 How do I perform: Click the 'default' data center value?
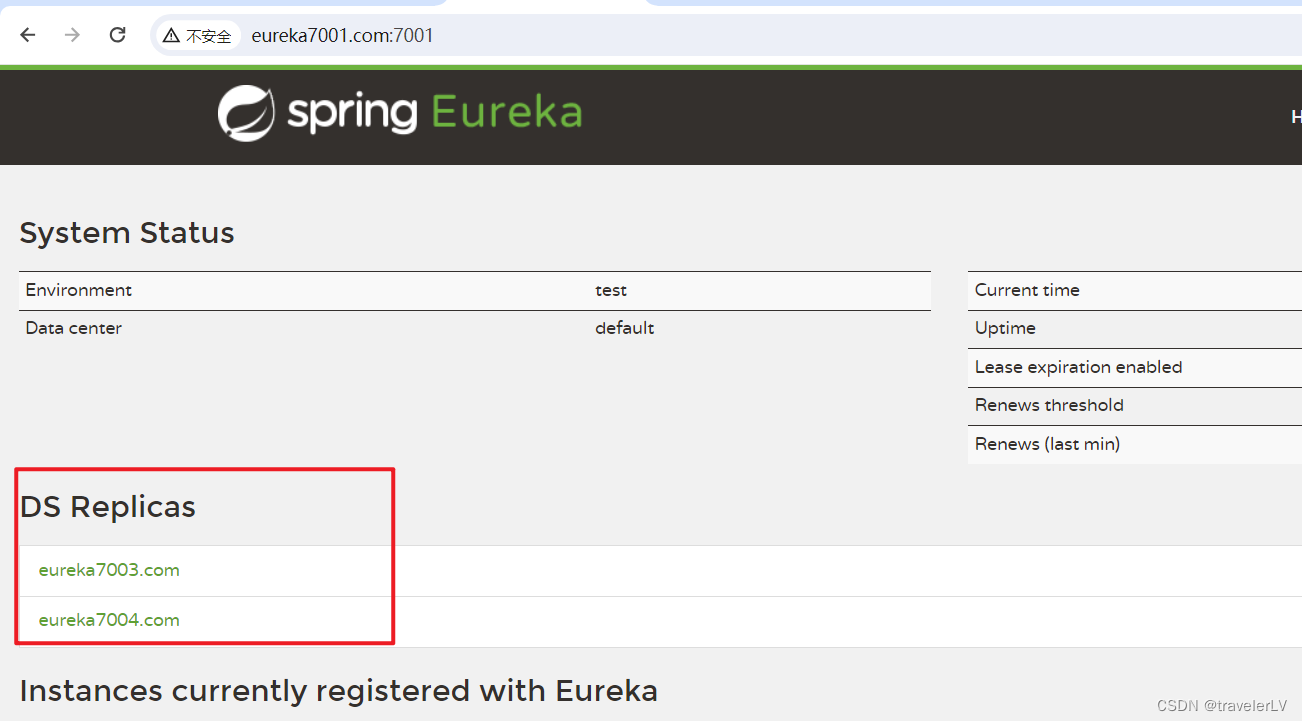click(x=625, y=328)
